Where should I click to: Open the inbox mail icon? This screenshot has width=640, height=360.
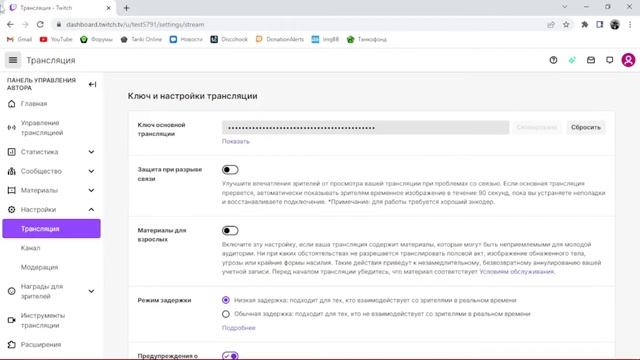[x=591, y=60]
